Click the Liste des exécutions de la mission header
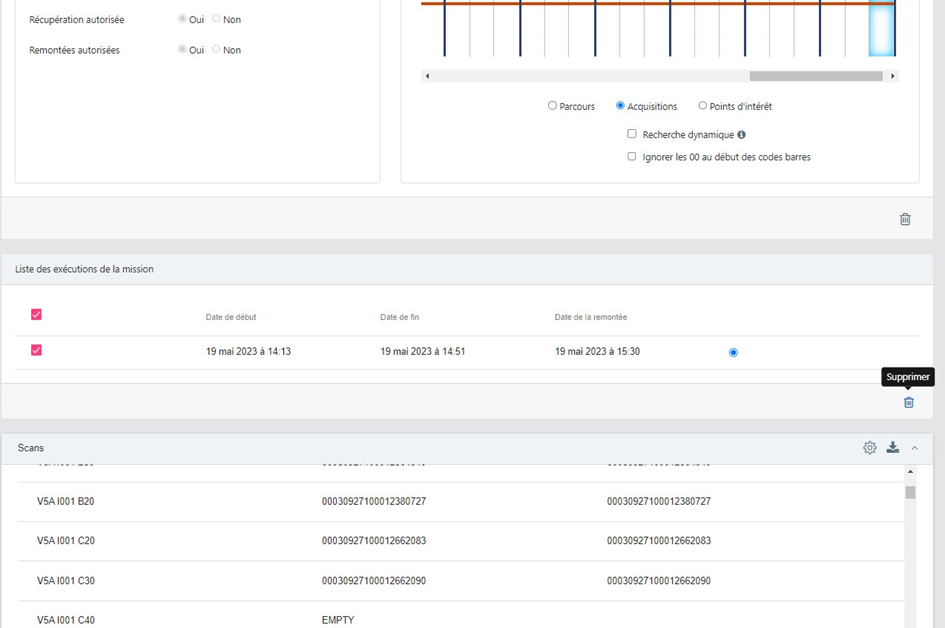Viewport: 945px width, 628px height. tap(84, 269)
